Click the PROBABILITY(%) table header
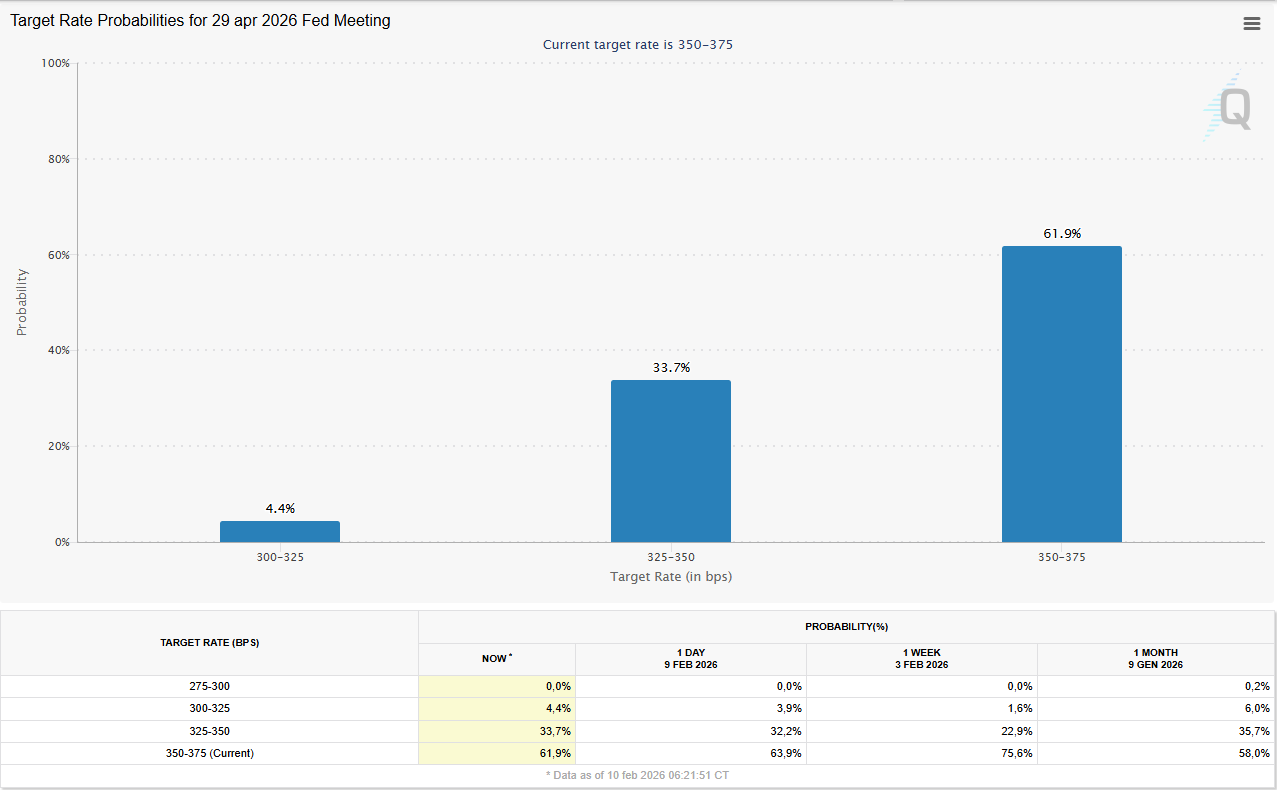The image size is (1277, 790). [846, 627]
